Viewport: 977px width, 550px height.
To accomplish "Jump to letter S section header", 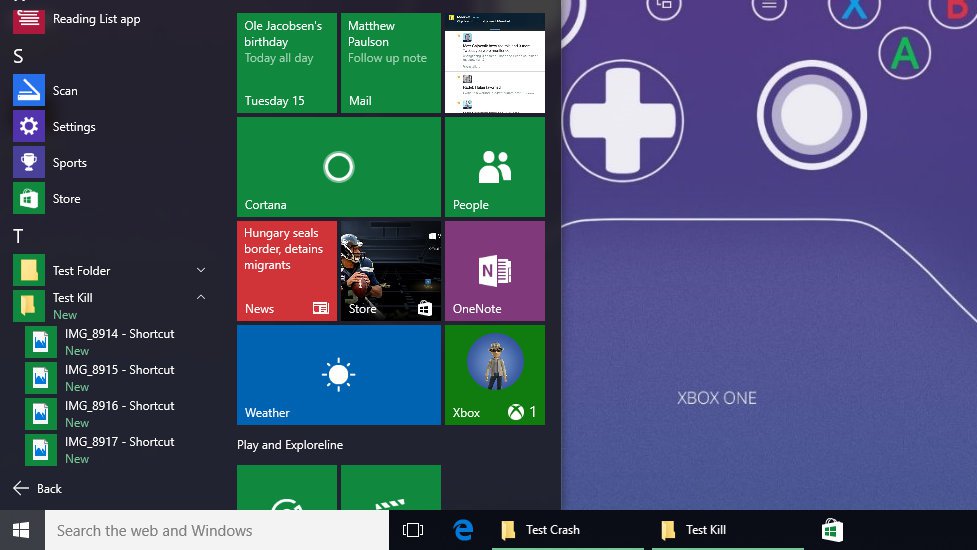I will tap(18, 57).
